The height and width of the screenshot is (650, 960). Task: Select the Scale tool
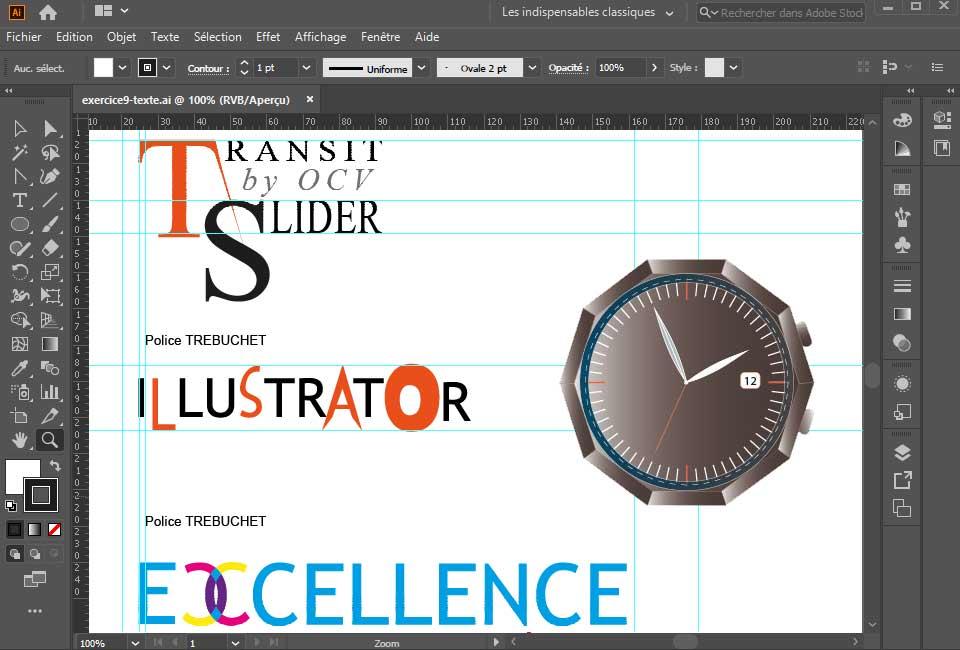pyautogui.click(x=50, y=272)
